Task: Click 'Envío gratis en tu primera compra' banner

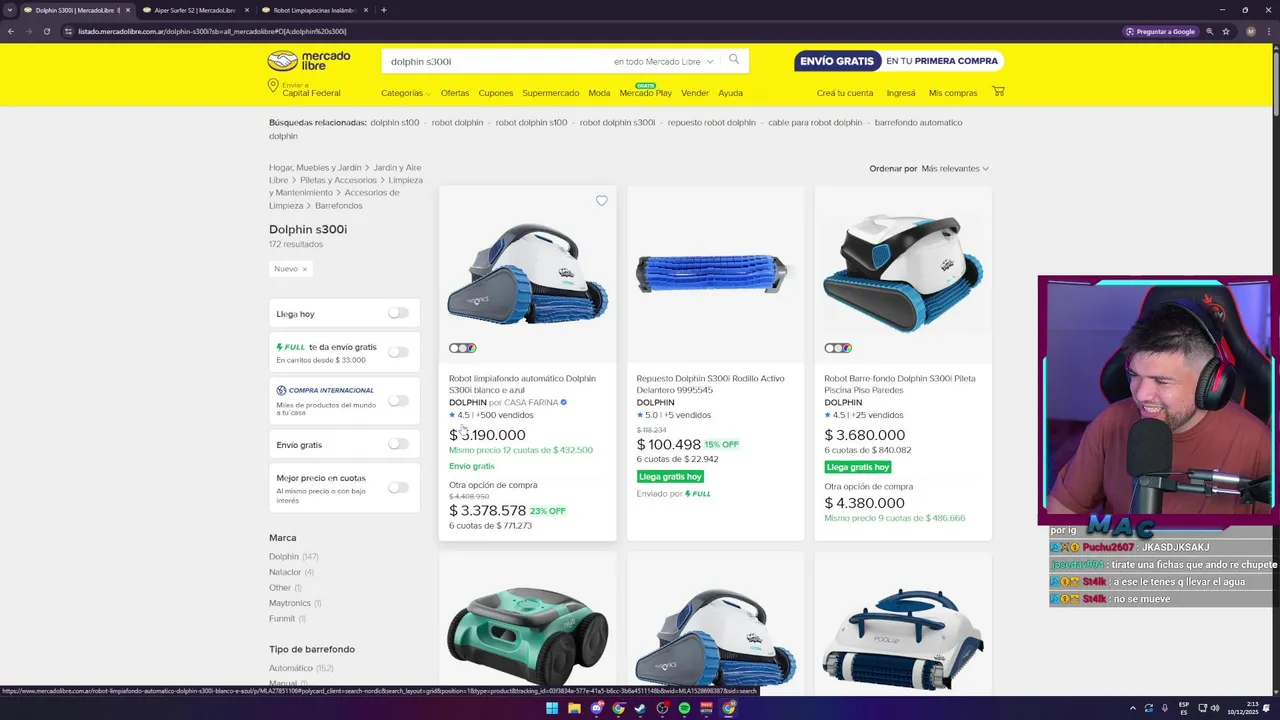Action: coord(899,61)
